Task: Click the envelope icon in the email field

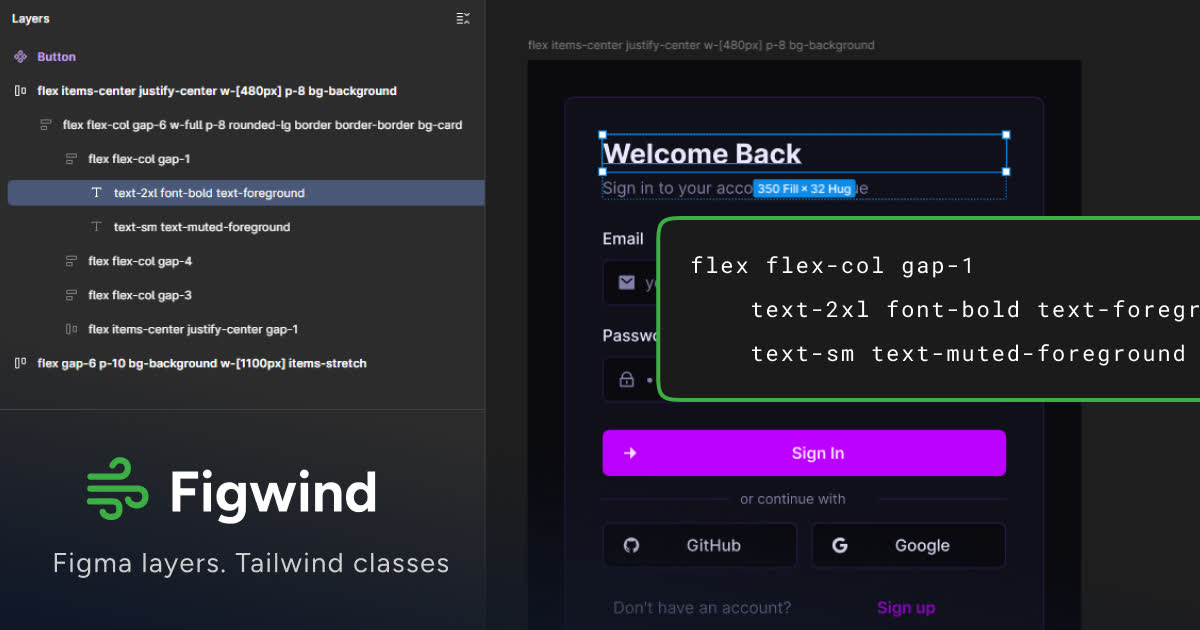Action: pos(627,283)
